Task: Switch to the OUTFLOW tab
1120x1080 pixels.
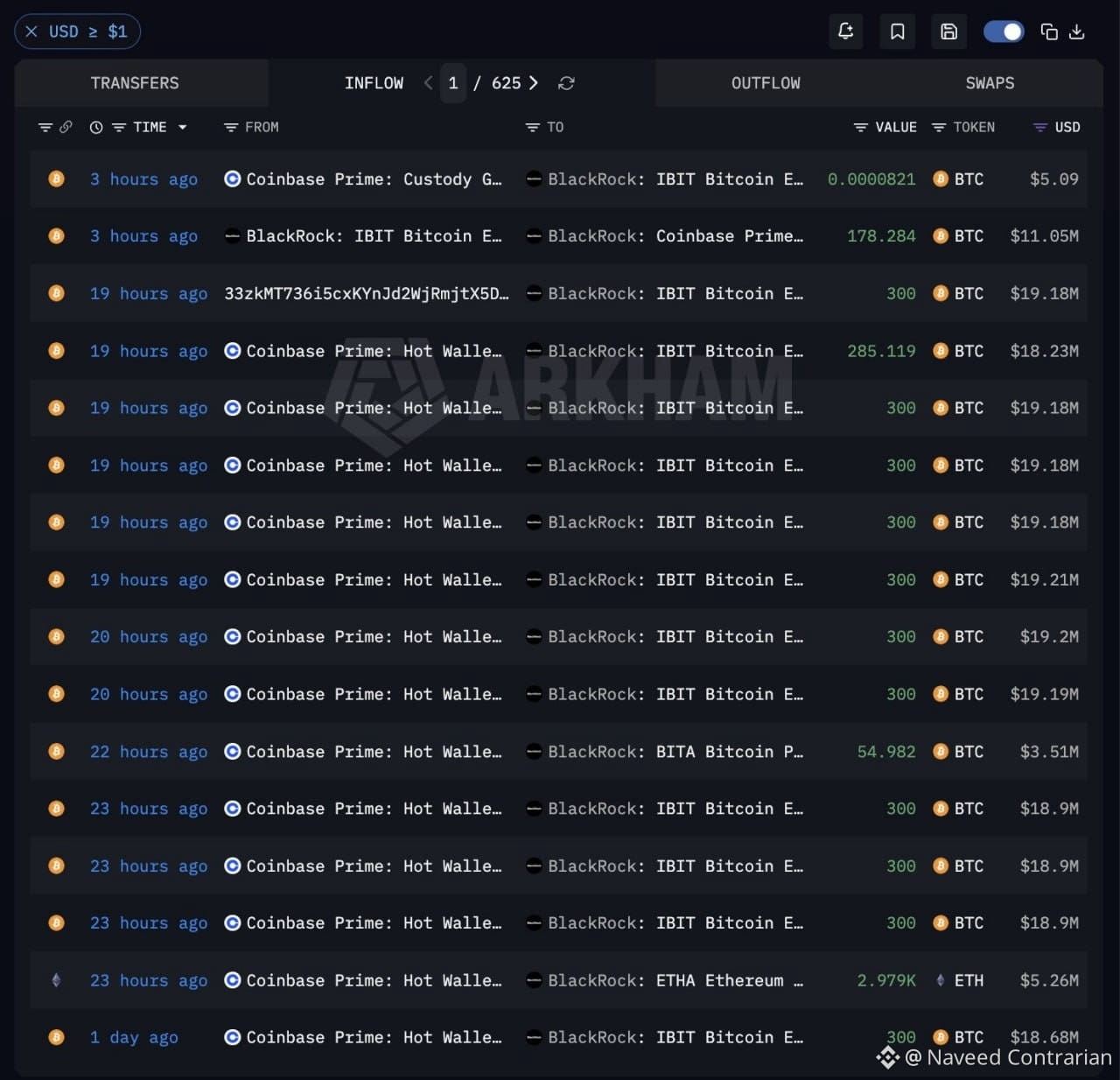Action: (x=766, y=83)
